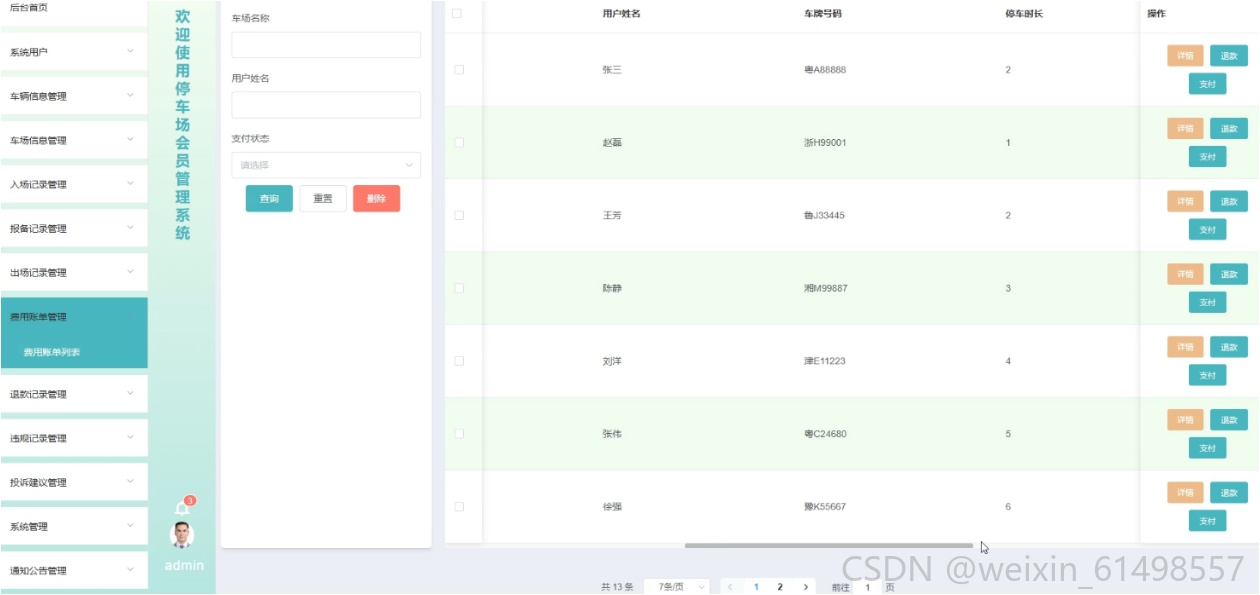
Task: Click the 前往 page number input box
Action: [x=867, y=587]
